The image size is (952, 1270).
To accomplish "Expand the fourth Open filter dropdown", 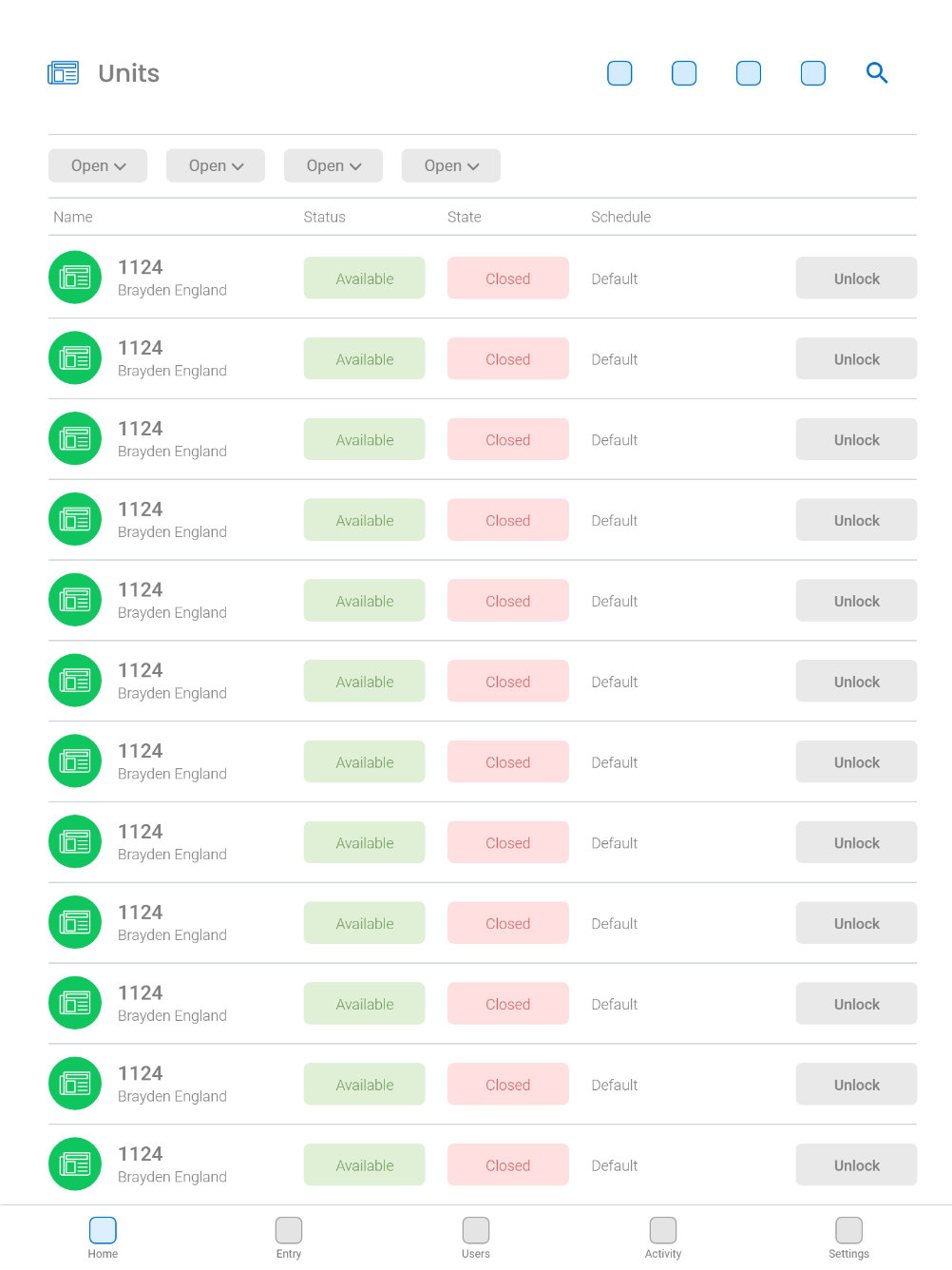I will pos(451,165).
